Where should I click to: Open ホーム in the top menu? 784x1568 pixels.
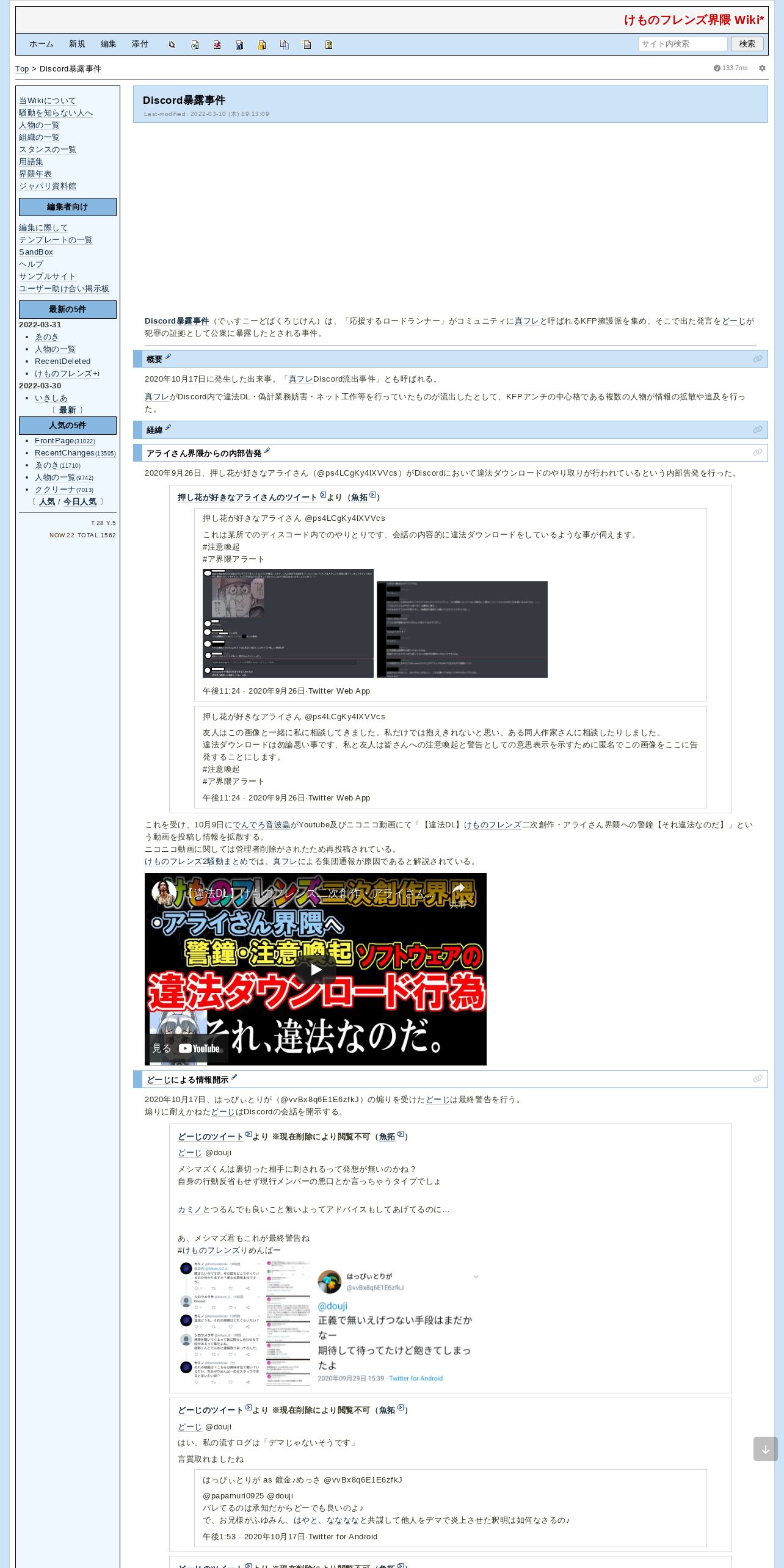42,44
